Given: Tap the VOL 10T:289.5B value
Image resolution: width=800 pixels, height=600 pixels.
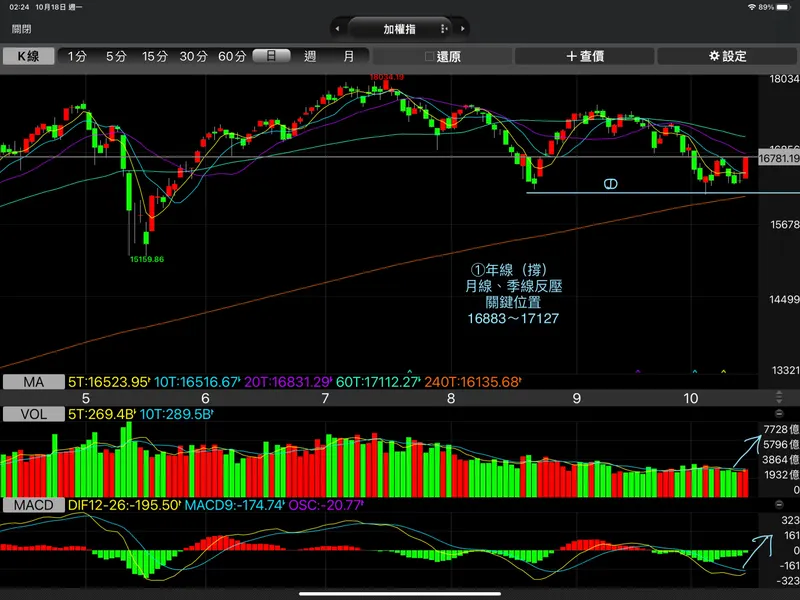Looking at the screenshot, I should tap(176, 414).
